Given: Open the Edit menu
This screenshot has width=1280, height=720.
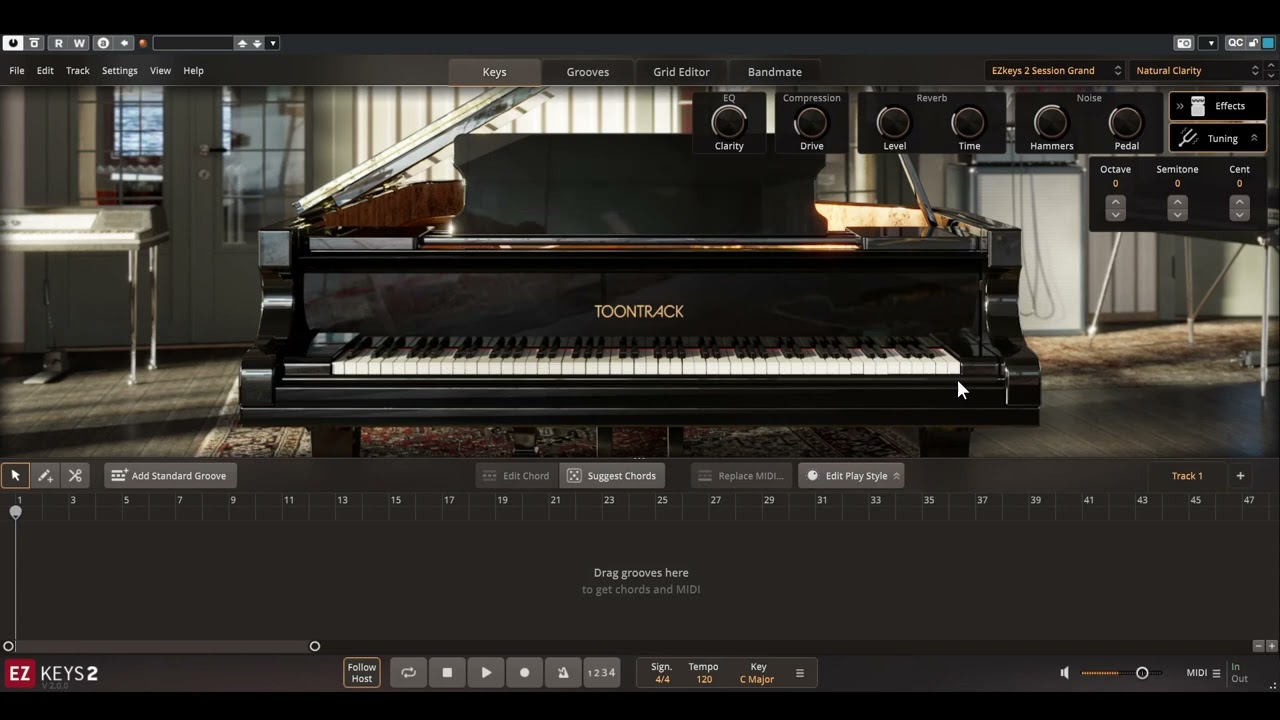Looking at the screenshot, I should click(x=45, y=71).
